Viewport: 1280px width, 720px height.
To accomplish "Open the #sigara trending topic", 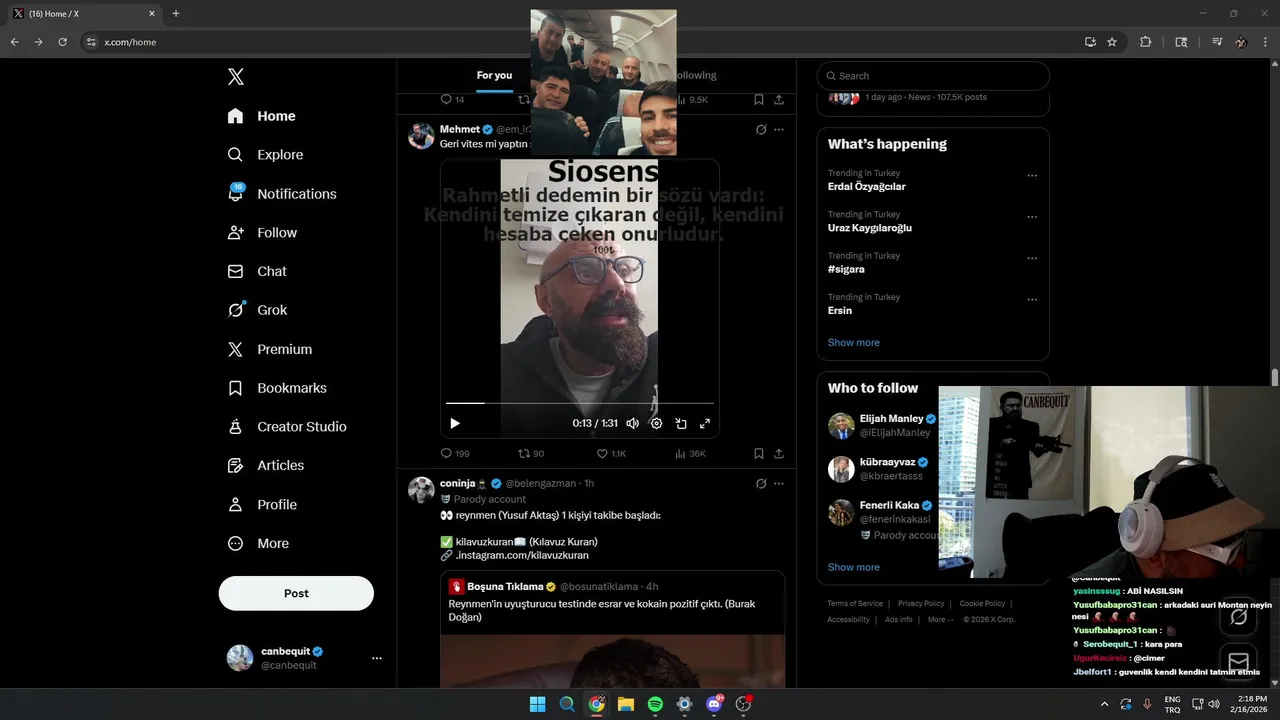I will click(x=846, y=269).
